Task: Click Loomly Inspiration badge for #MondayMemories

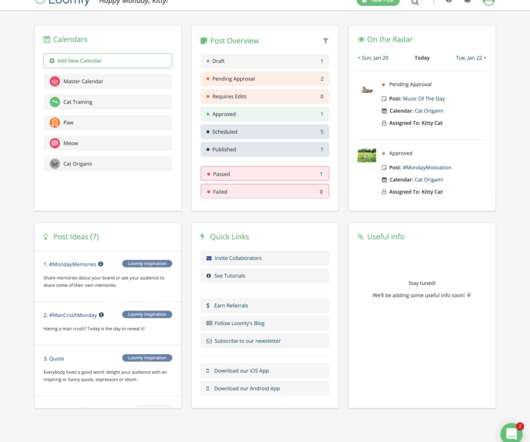Action: tap(147, 264)
